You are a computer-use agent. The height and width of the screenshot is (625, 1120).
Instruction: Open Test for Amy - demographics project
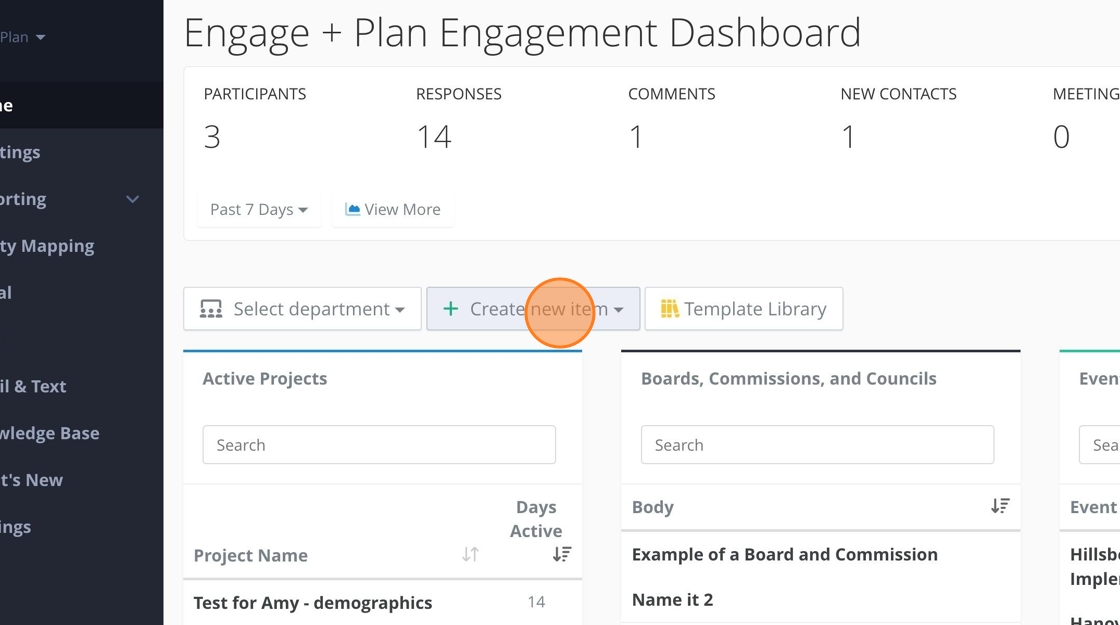click(313, 602)
